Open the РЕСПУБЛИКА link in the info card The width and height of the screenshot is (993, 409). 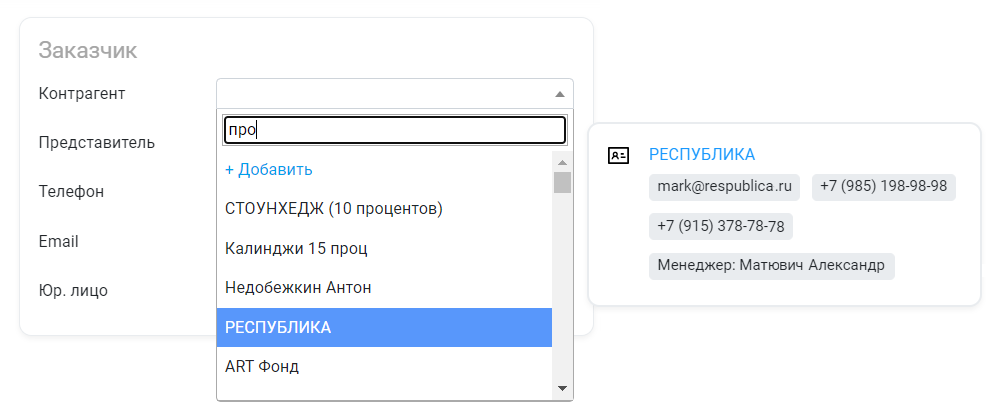point(702,154)
